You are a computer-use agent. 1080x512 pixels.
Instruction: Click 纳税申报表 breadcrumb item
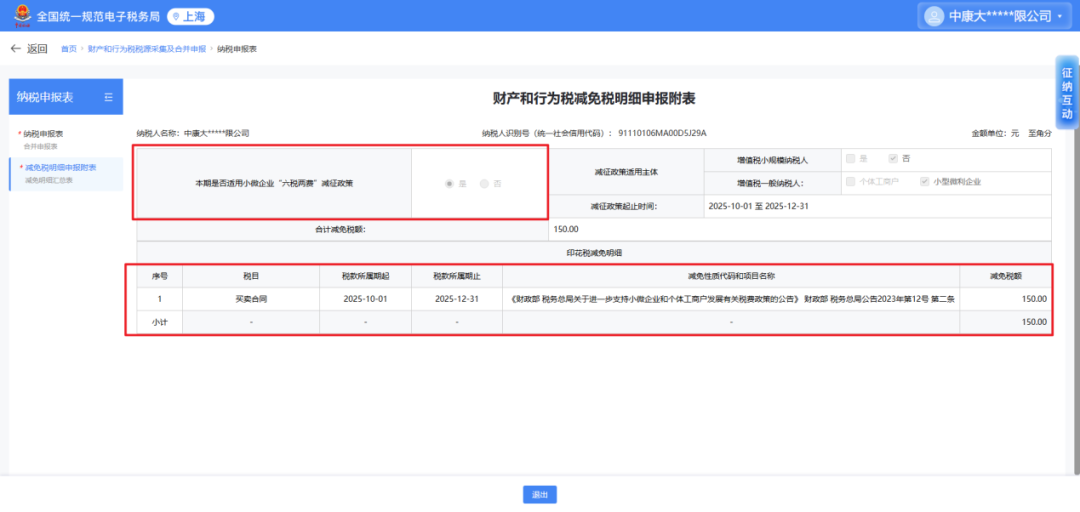click(x=237, y=49)
